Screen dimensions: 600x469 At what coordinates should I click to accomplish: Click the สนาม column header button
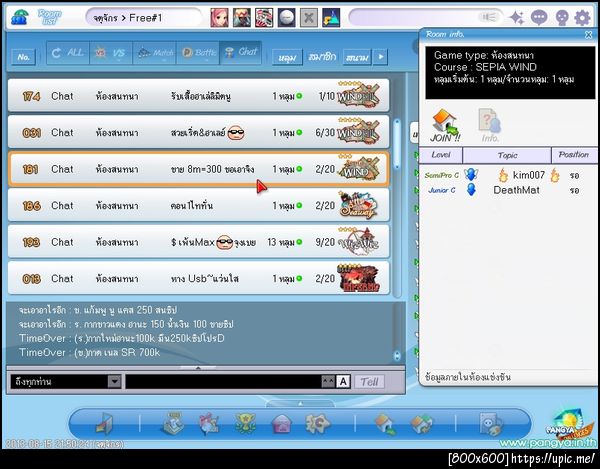pos(357,57)
